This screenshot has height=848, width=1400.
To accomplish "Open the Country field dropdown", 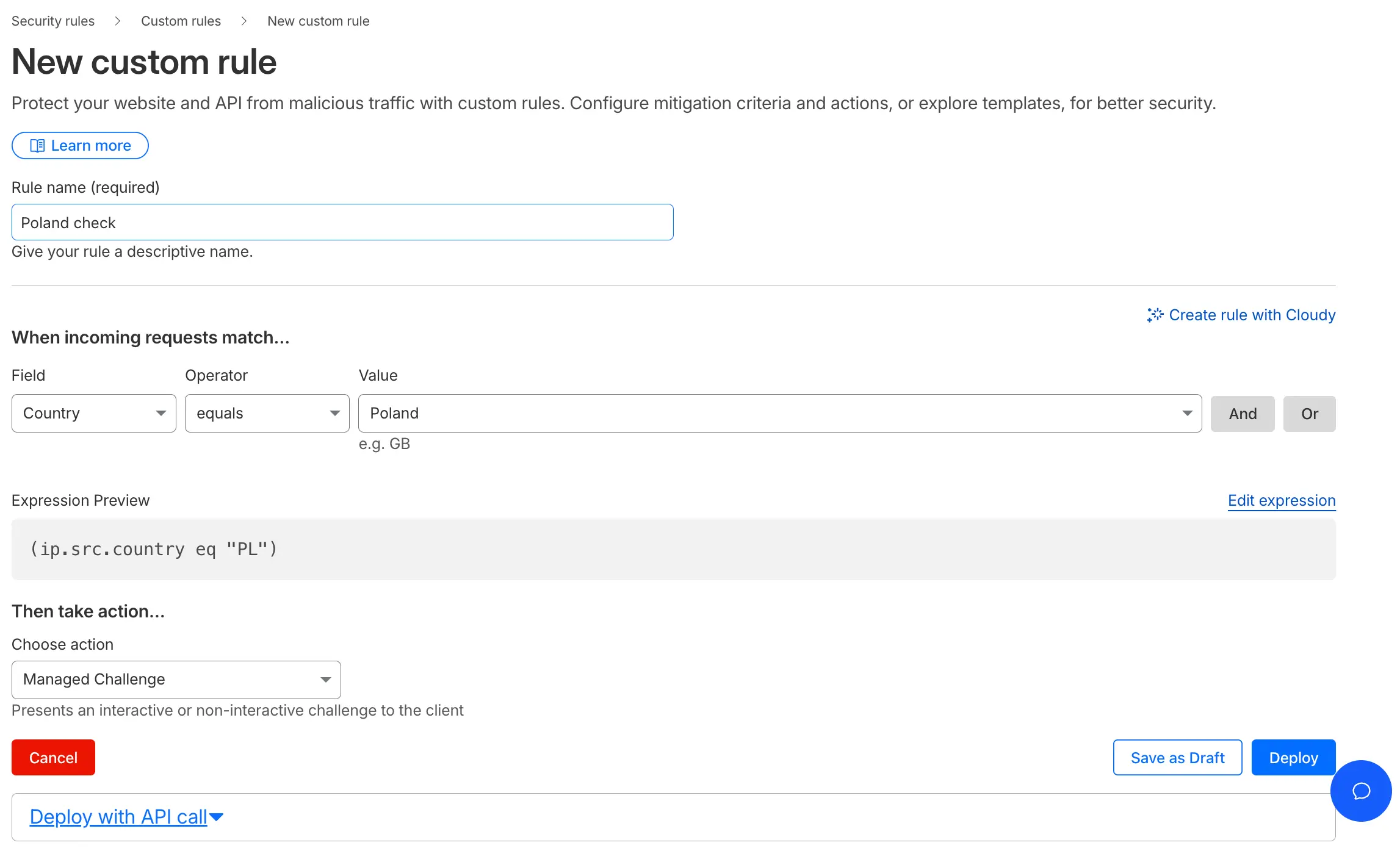I will point(93,413).
